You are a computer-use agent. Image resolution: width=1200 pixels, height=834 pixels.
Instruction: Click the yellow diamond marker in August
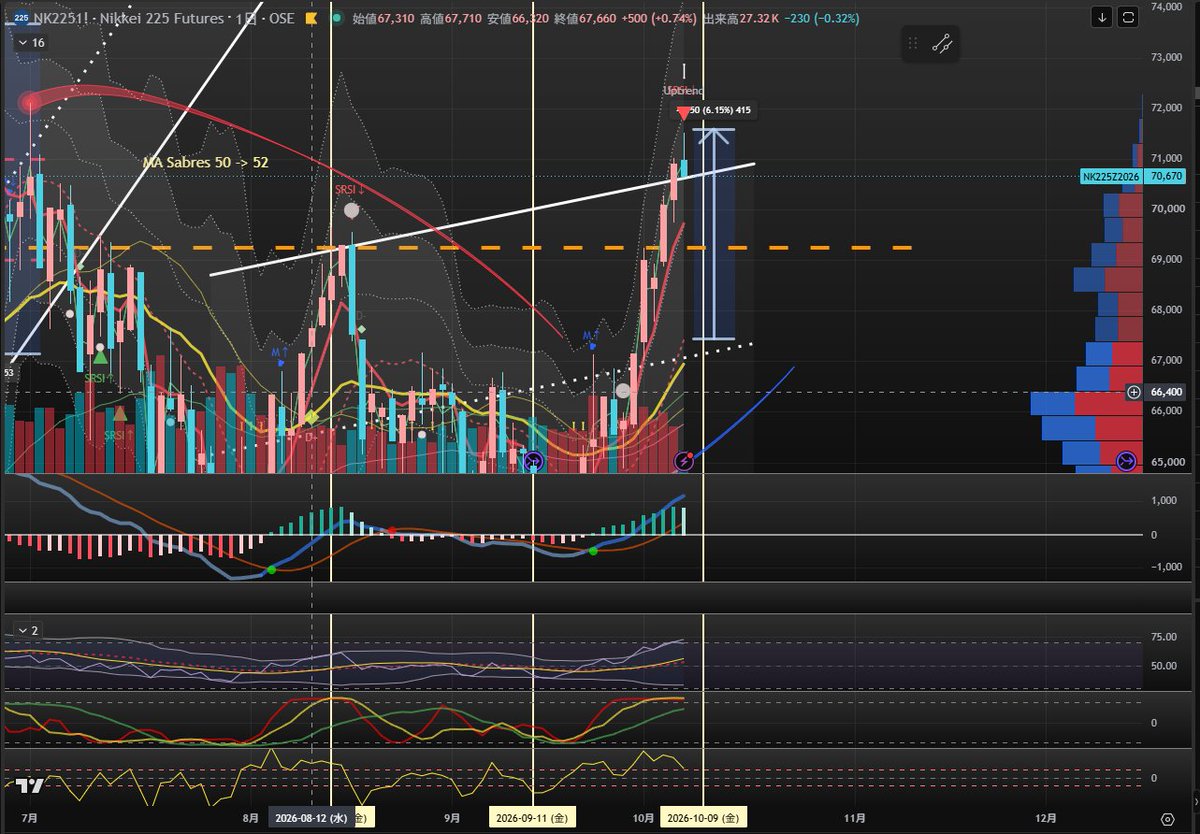pos(311,416)
